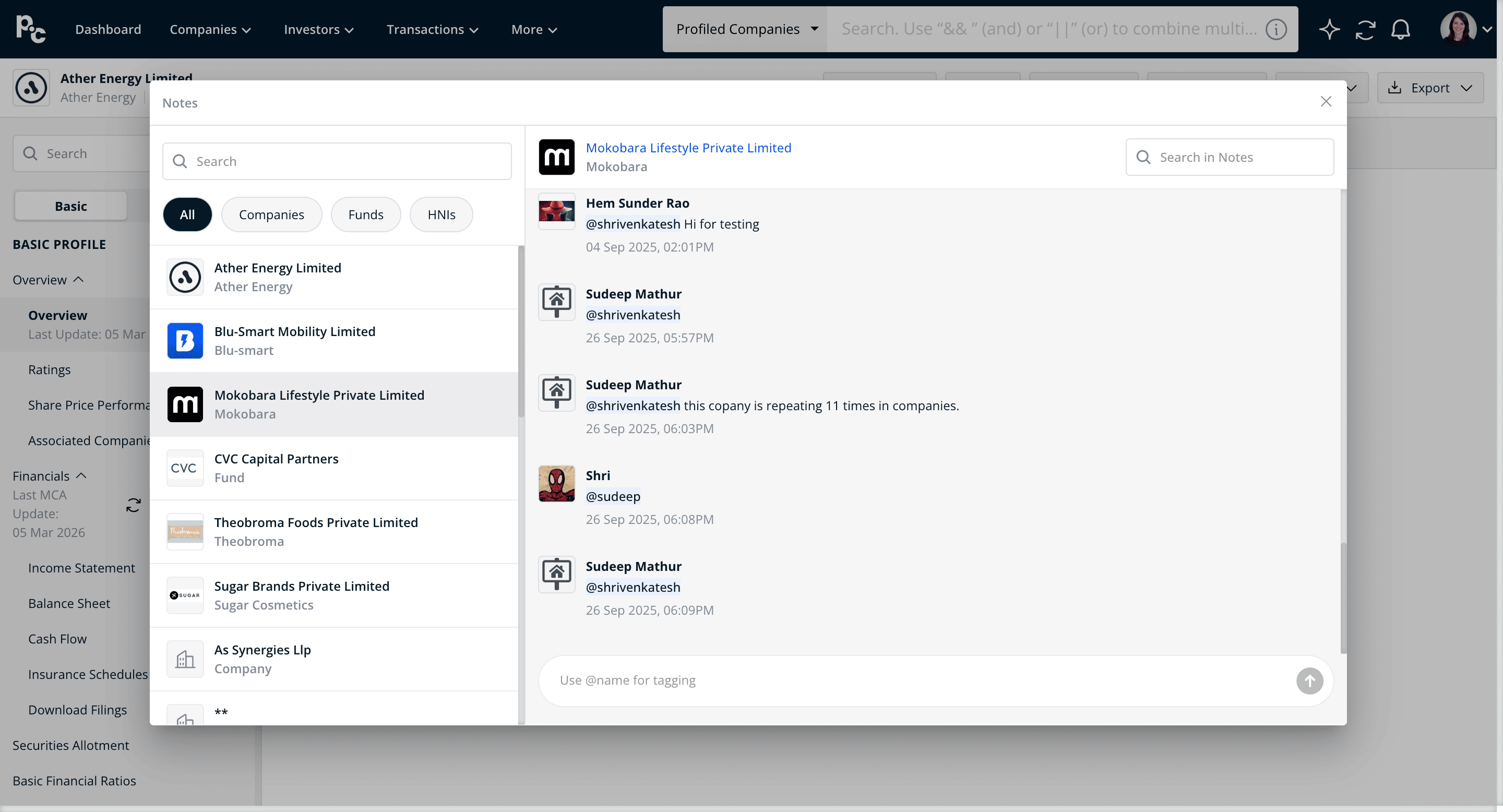1503x812 pixels.
Task: Click the Ather Energy logo in notes list
Action: click(x=185, y=277)
